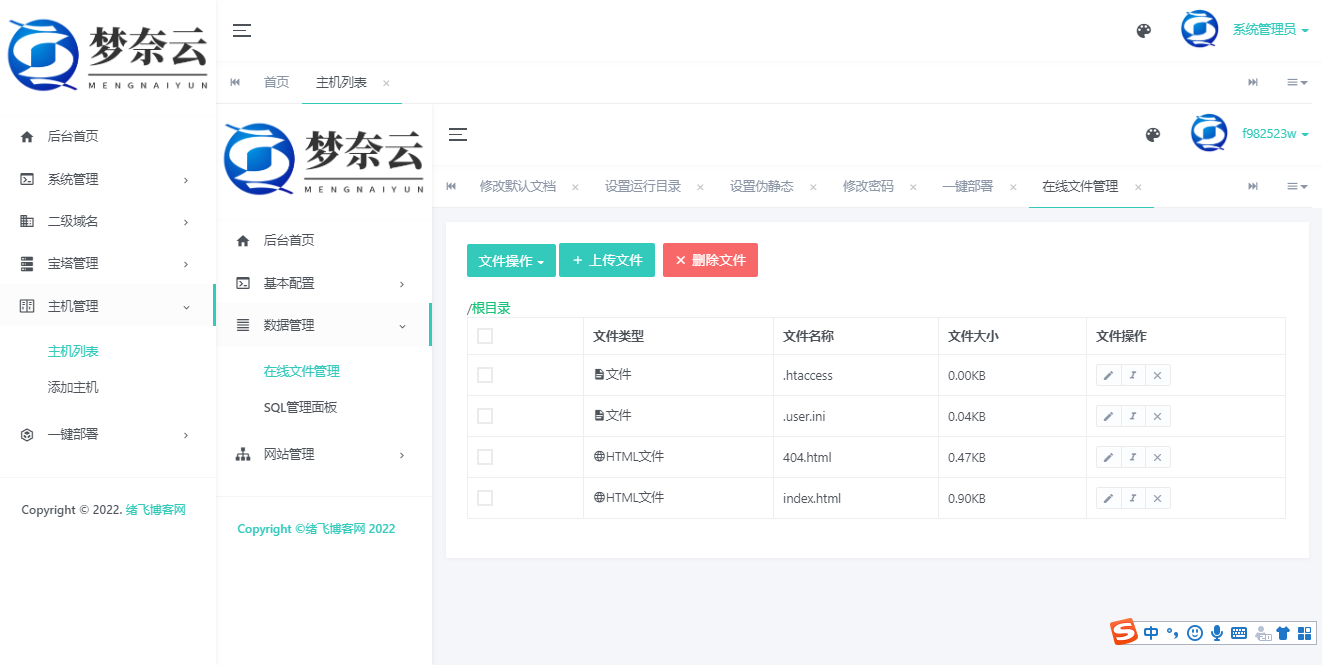Image resolution: width=1322 pixels, height=665 pixels.
Task: Select the index.html row checkbox
Action: pos(485,498)
